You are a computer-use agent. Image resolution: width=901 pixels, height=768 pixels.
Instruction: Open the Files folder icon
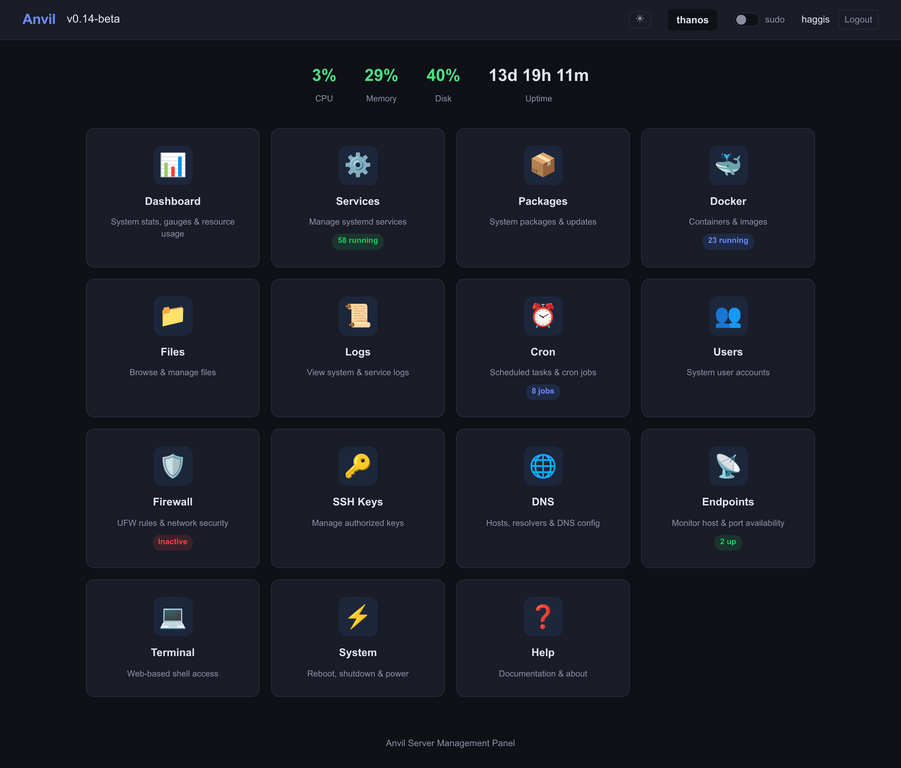[x=172, y=316]
